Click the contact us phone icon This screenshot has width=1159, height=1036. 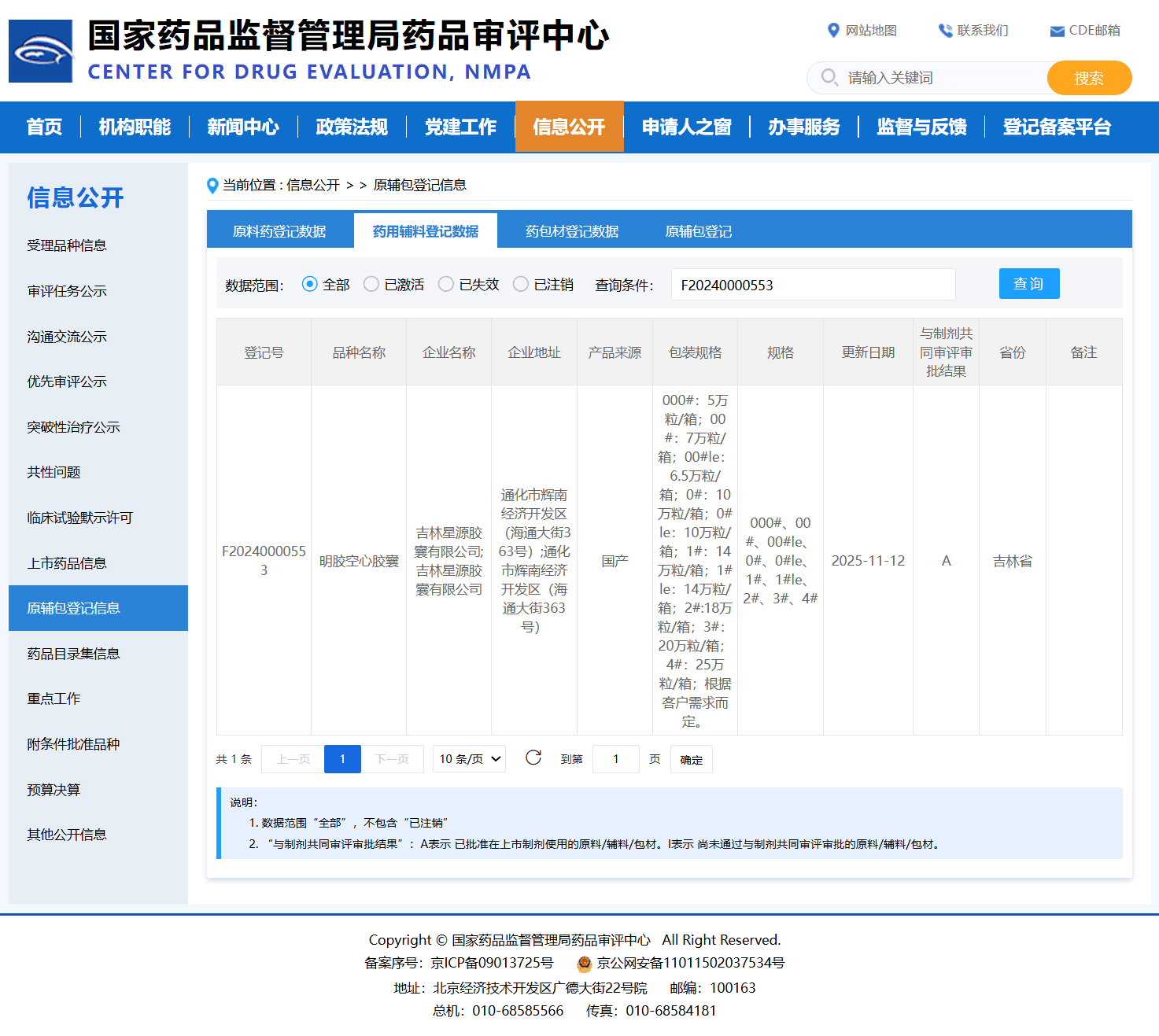pos(945,31)
